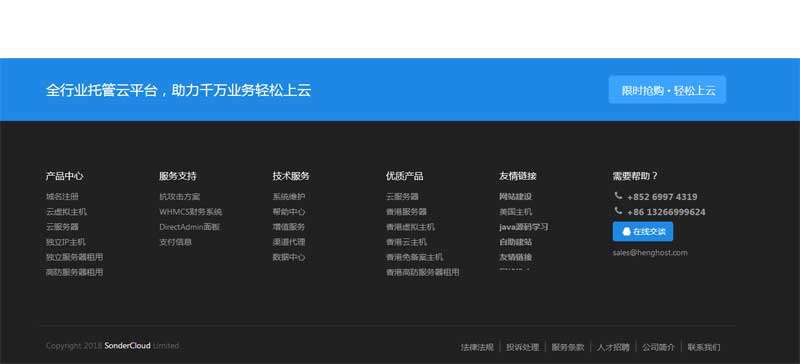Click the 香港虚拟主机 link
800x364 pixels.
click(x=410, y=227)
